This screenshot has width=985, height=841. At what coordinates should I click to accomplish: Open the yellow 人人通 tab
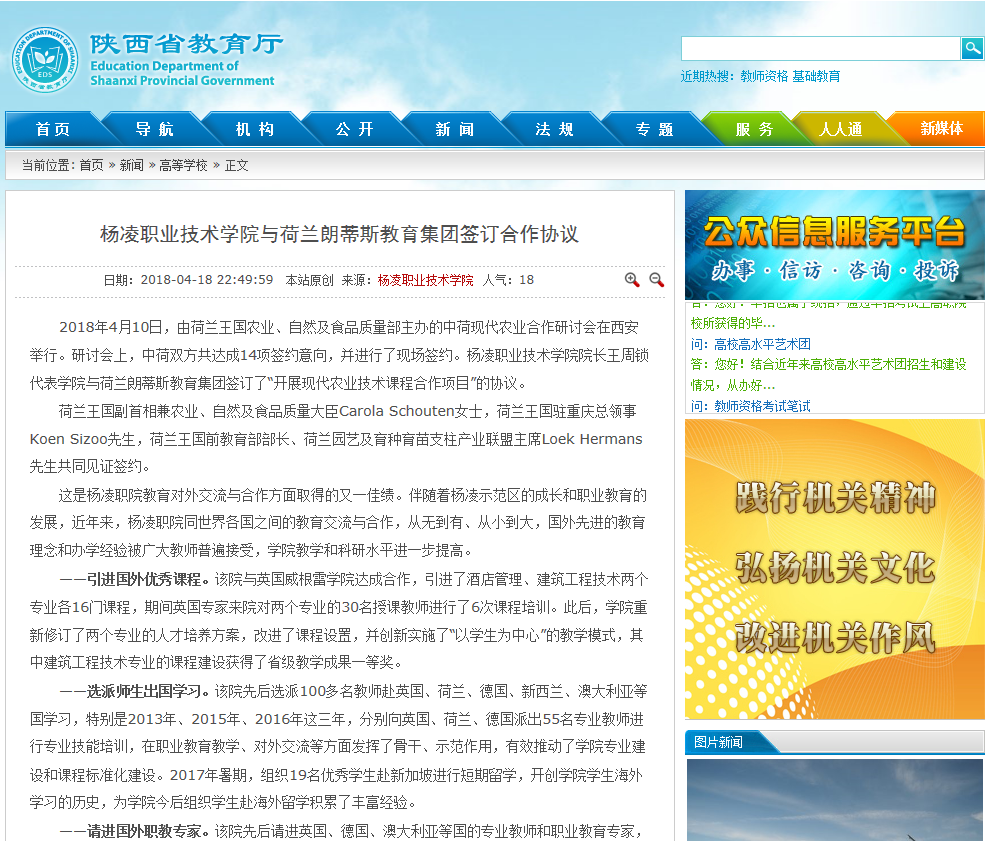point(840,129)
